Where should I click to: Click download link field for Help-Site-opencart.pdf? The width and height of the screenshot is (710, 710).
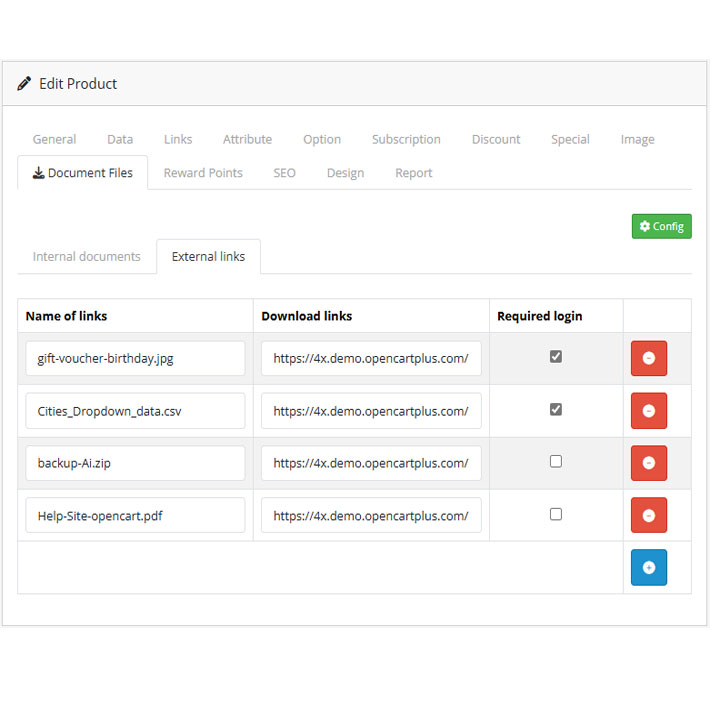coord(371,515)
